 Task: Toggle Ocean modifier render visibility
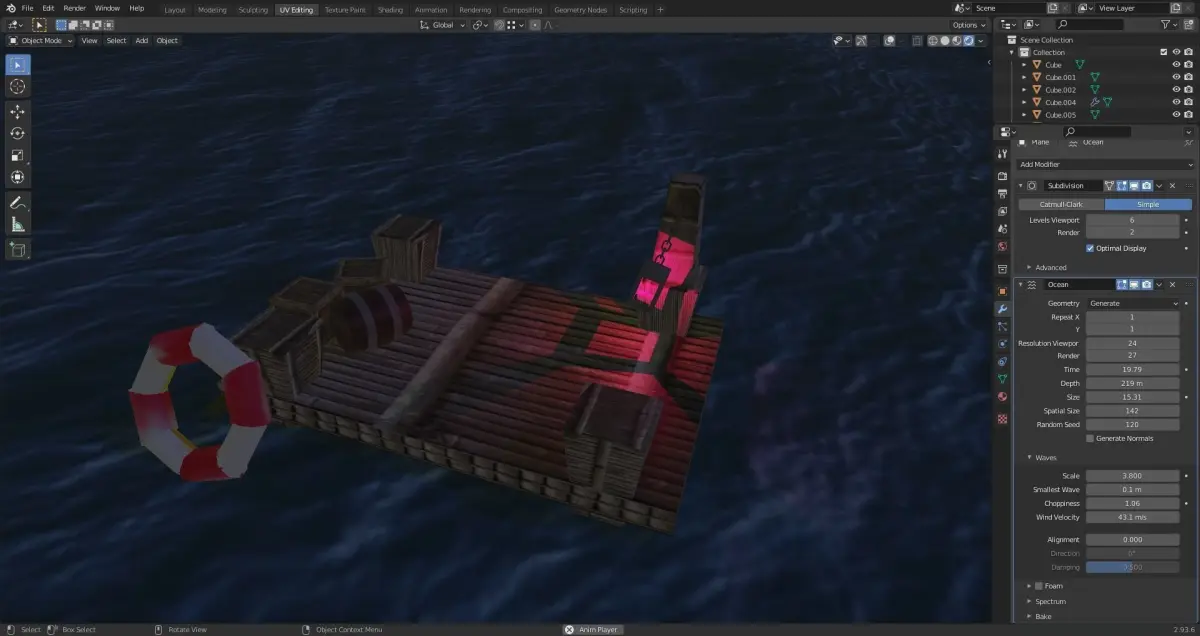point(1146,285)
